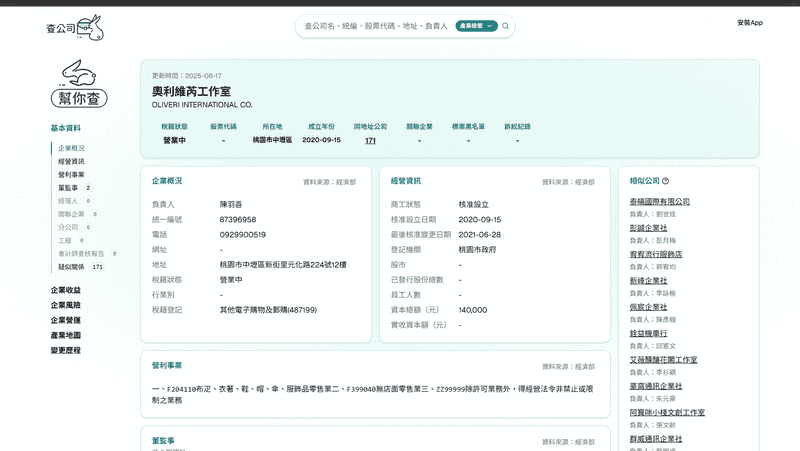
Task: Open similar company 新峰企業社
Action: coord(648,281)
